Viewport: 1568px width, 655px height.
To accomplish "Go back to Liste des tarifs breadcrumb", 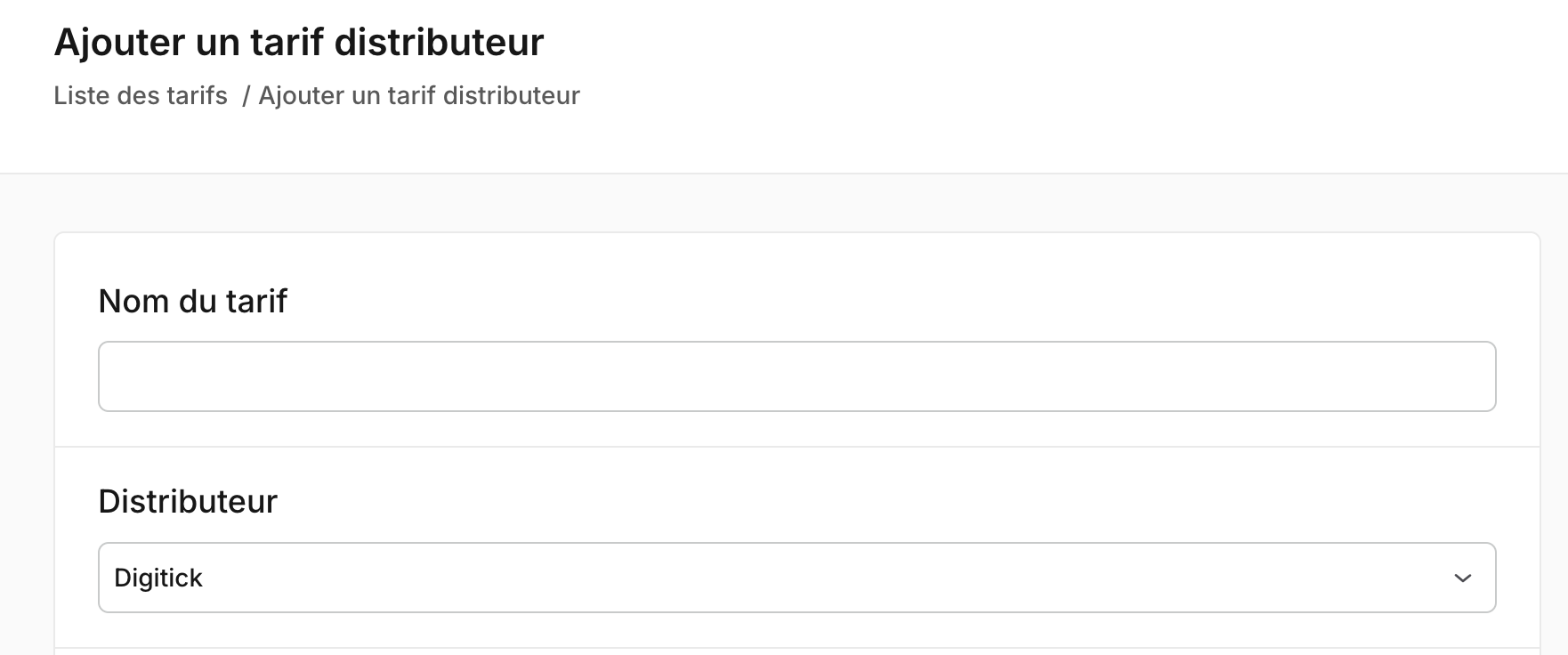I will (x=141, y=95).
